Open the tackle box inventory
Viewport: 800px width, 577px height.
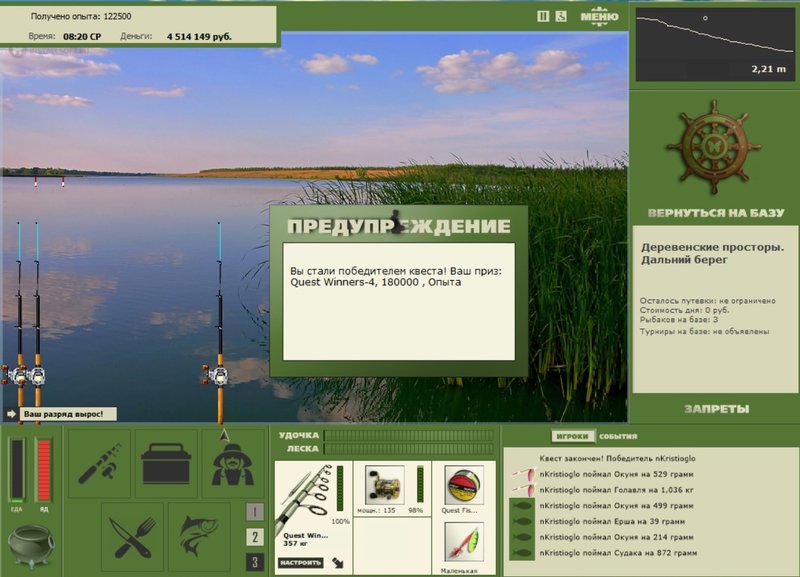166,464
